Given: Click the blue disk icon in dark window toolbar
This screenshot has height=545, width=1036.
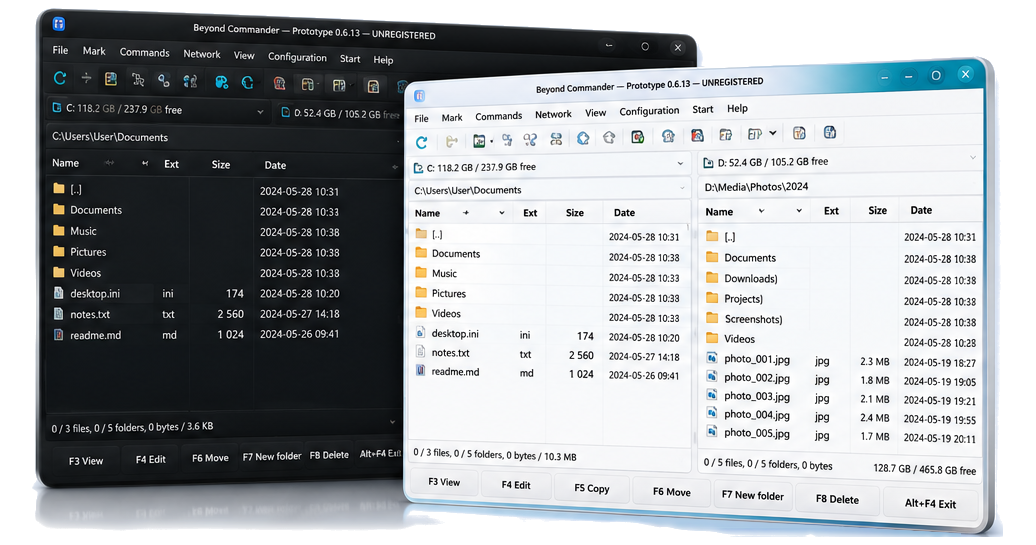Looking at the screenshot, I should point(221,82).
